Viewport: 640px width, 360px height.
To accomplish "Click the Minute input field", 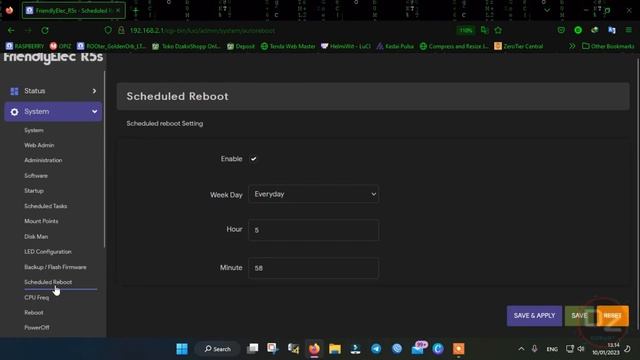I will (x=313, y=268).
